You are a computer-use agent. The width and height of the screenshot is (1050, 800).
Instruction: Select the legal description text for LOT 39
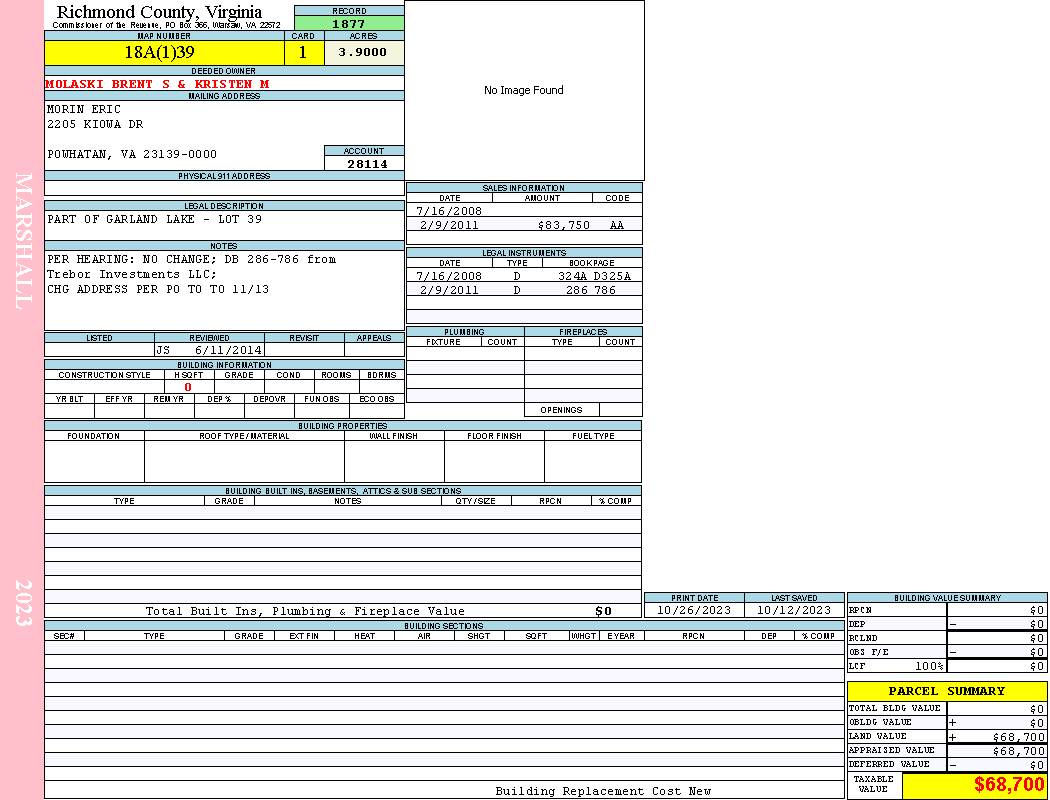[154, 219]
